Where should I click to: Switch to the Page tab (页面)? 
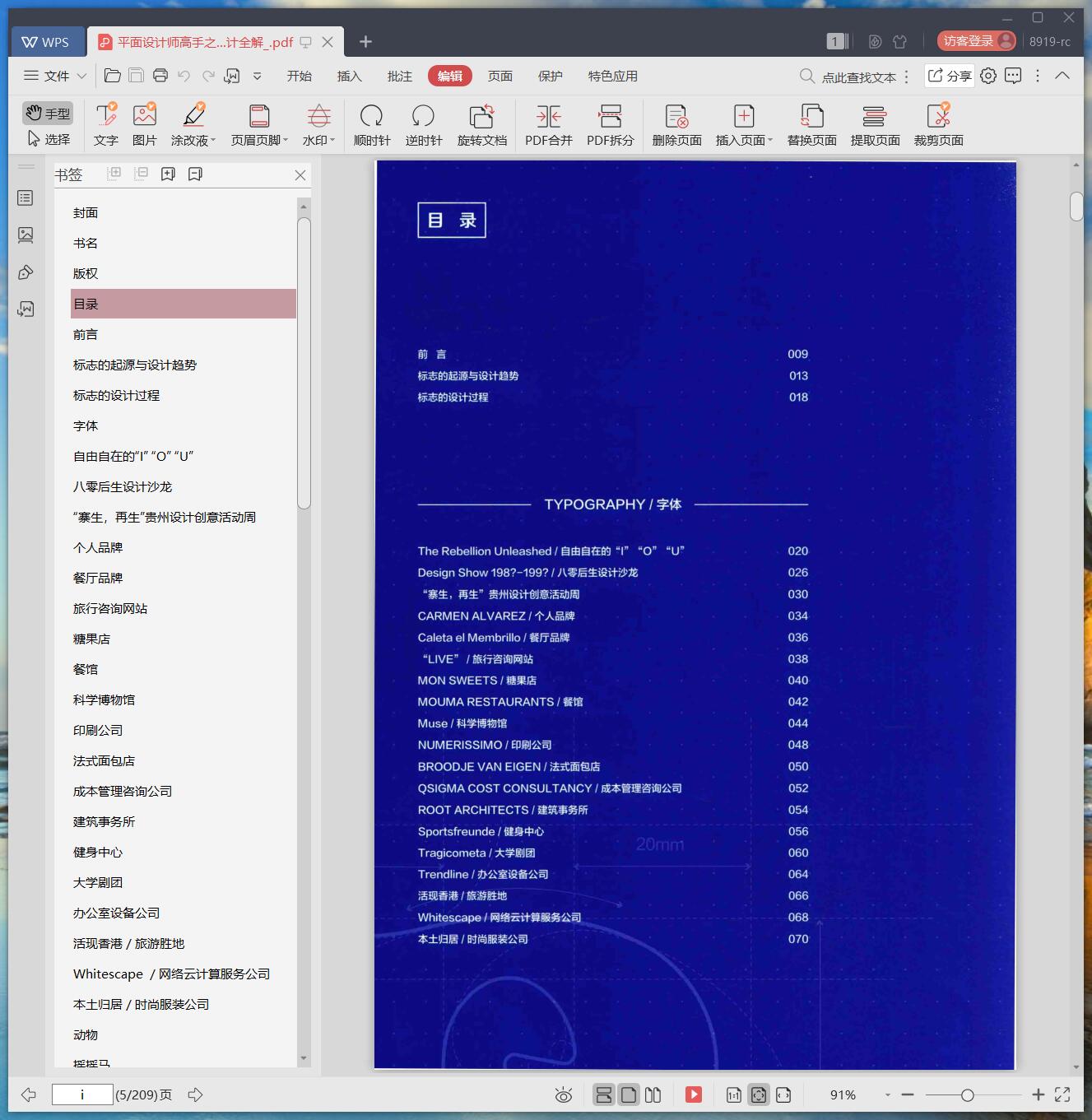(x=500, y=76)
